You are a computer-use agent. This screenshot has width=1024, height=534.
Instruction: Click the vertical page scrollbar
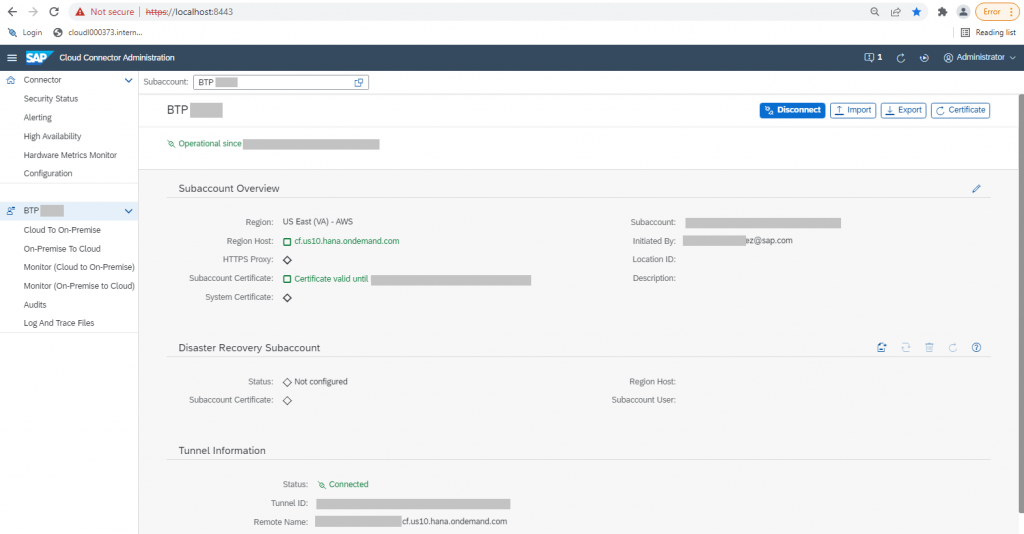coord(1021,304)
